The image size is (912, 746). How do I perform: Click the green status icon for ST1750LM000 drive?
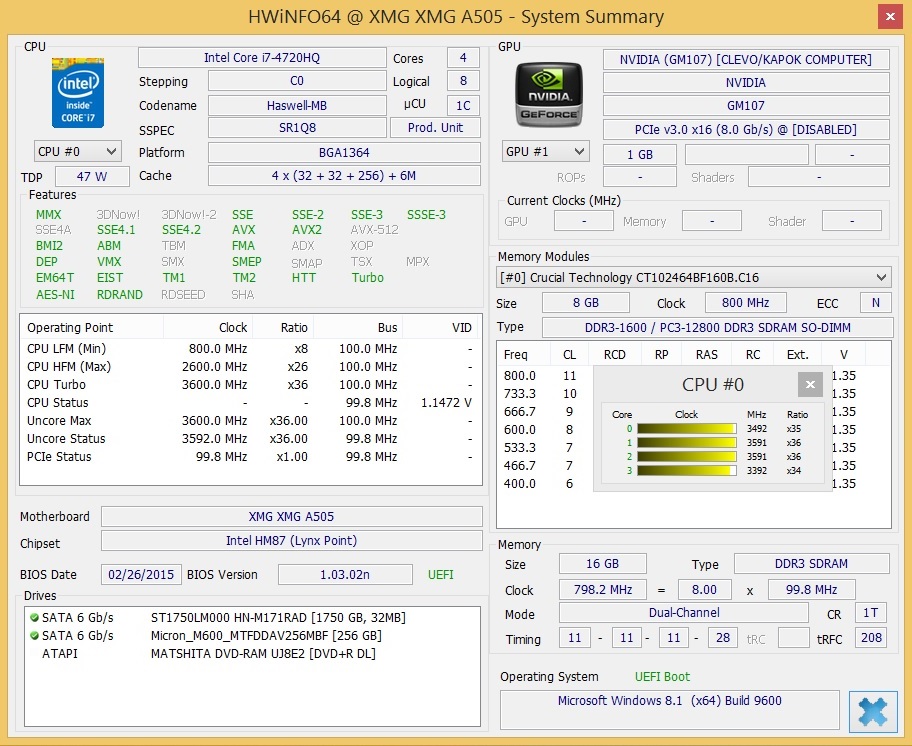[x=34, y=618]
